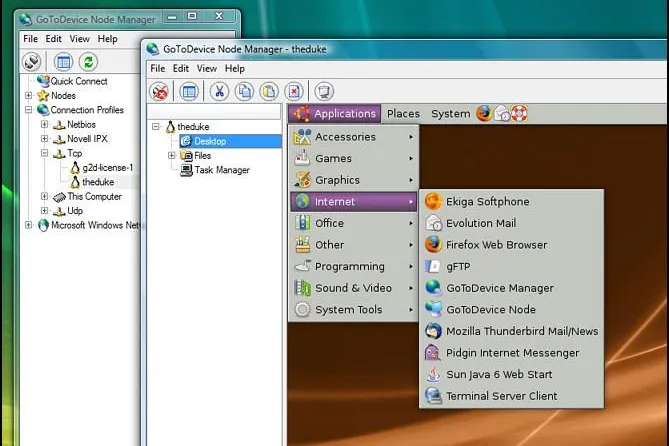669x446 pixels.
Task: Expand the Microsoft Windows Network node
Action: (29, 225)
